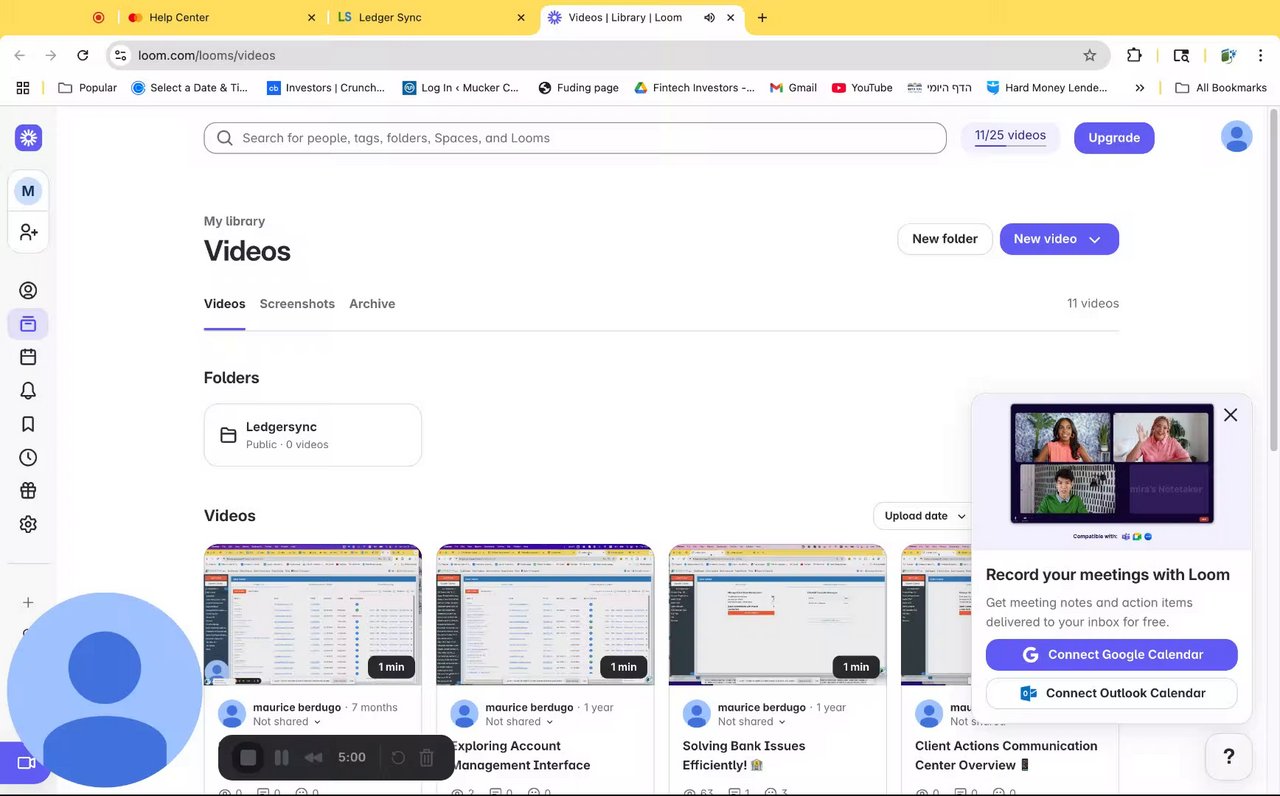Open the Notifications bell icon
Screen dimensions: 1280x796
click(28, 391)
